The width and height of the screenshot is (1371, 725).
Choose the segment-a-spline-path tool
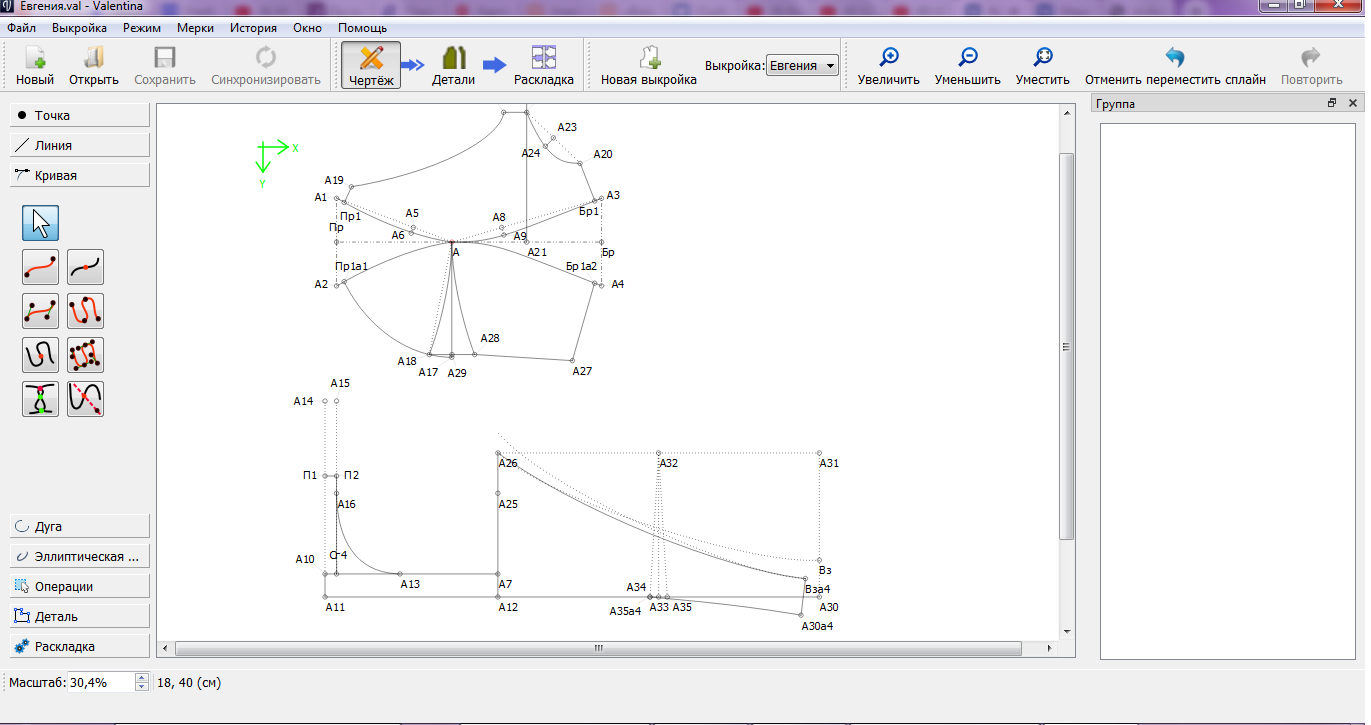(41, 355)
